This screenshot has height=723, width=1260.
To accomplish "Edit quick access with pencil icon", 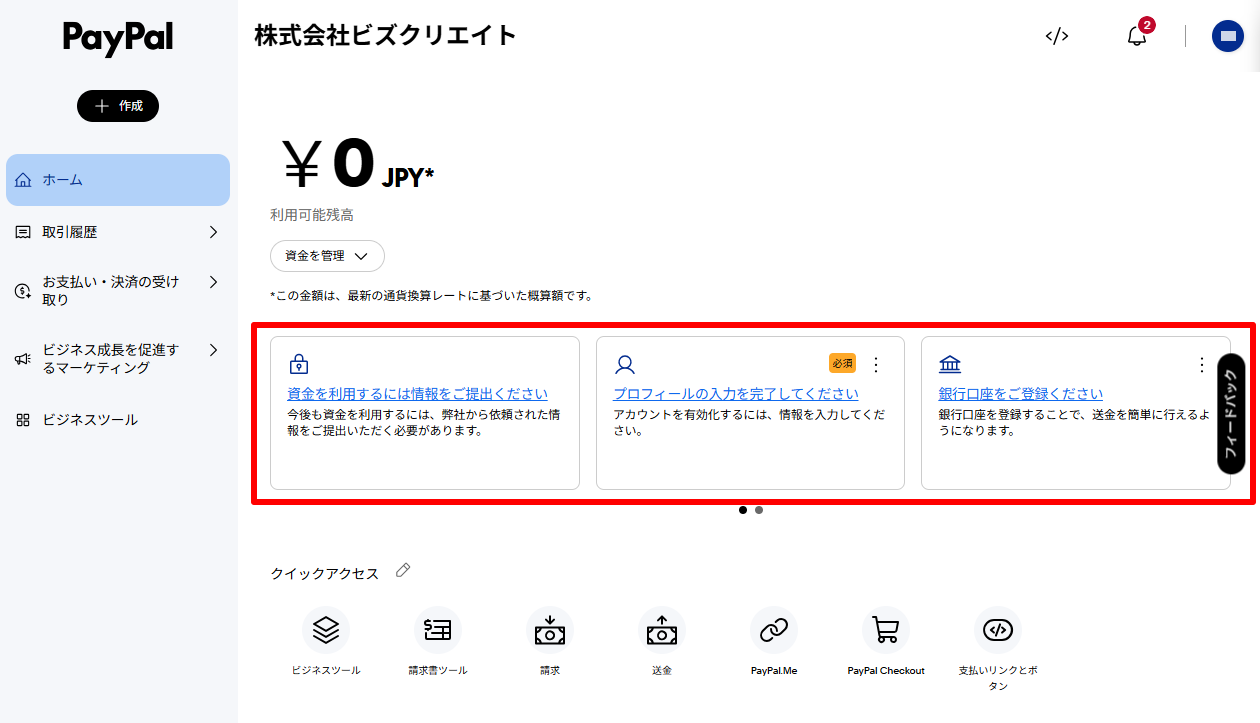I will [403, 570].
